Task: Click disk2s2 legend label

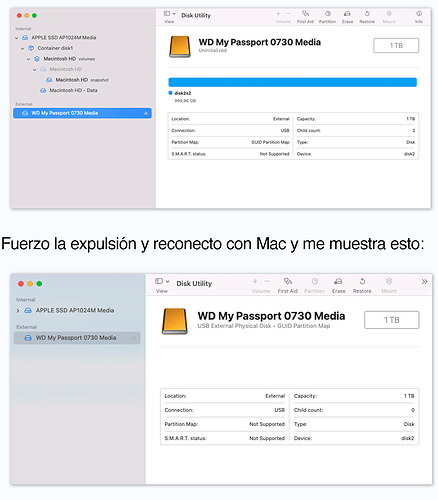Action: tap(183, 93)
